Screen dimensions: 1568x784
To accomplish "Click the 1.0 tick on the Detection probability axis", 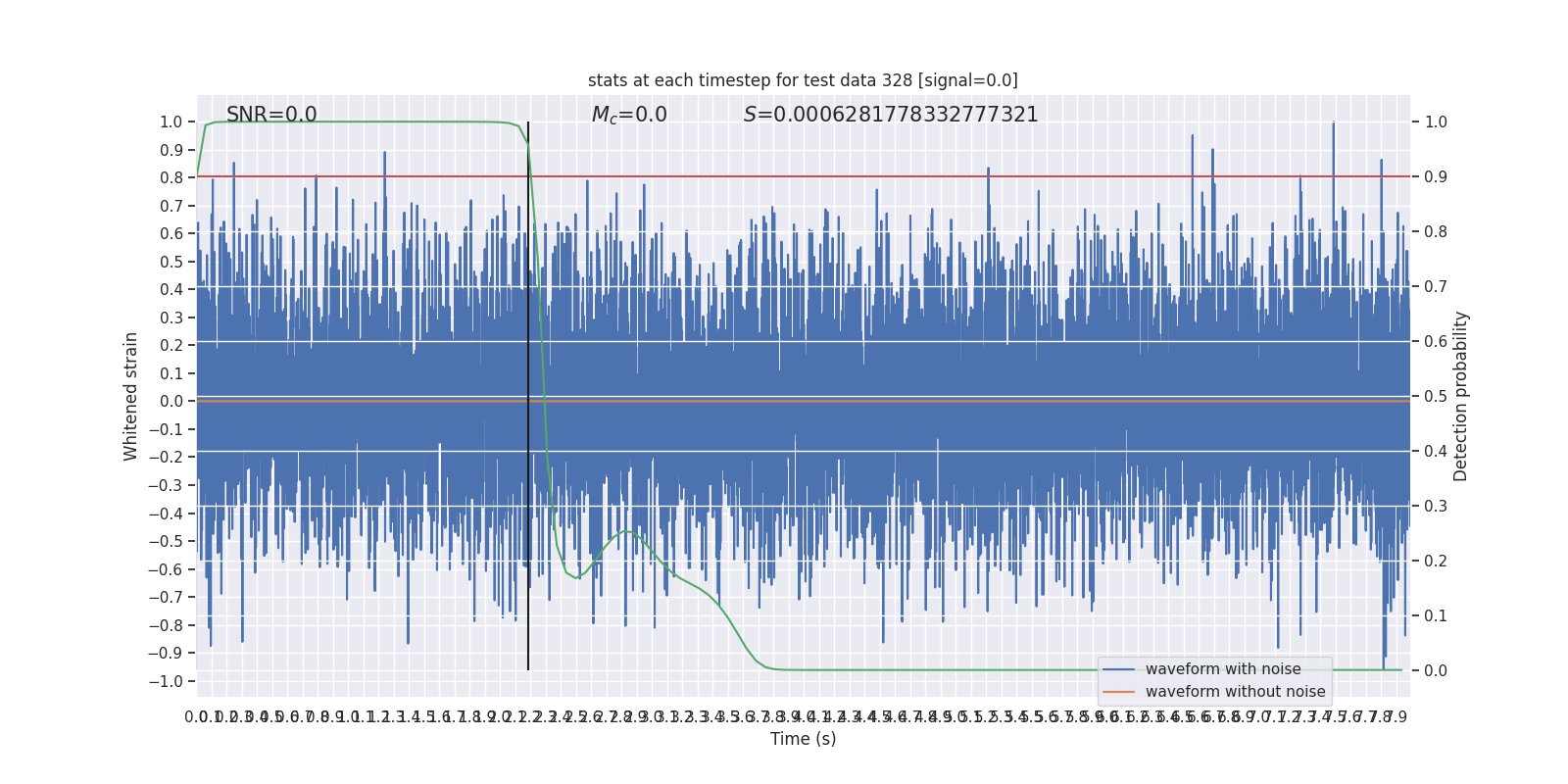I will [1436, 122].
